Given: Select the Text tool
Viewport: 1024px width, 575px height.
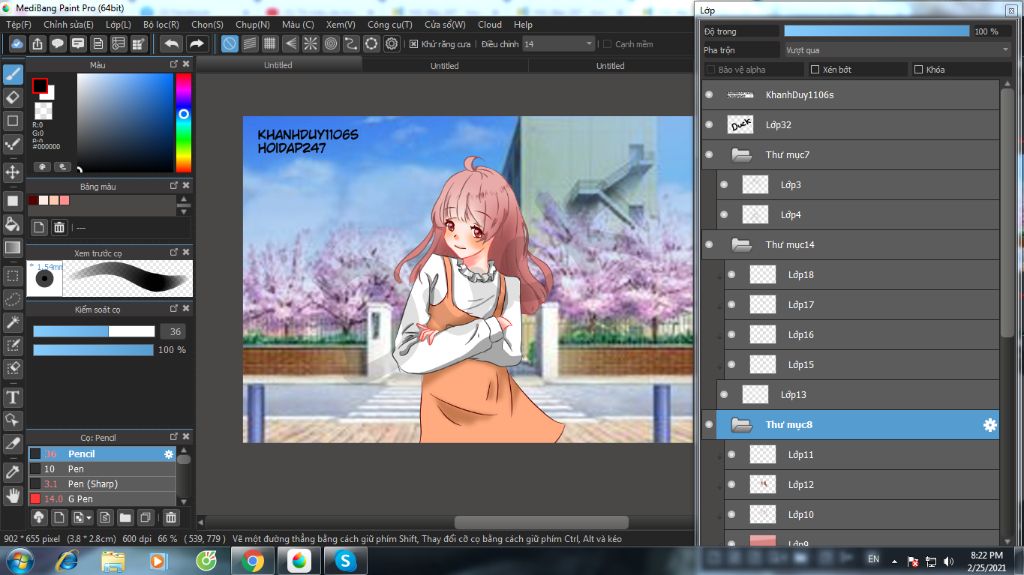Looking at the screenshot, I should tap(12, 397).
